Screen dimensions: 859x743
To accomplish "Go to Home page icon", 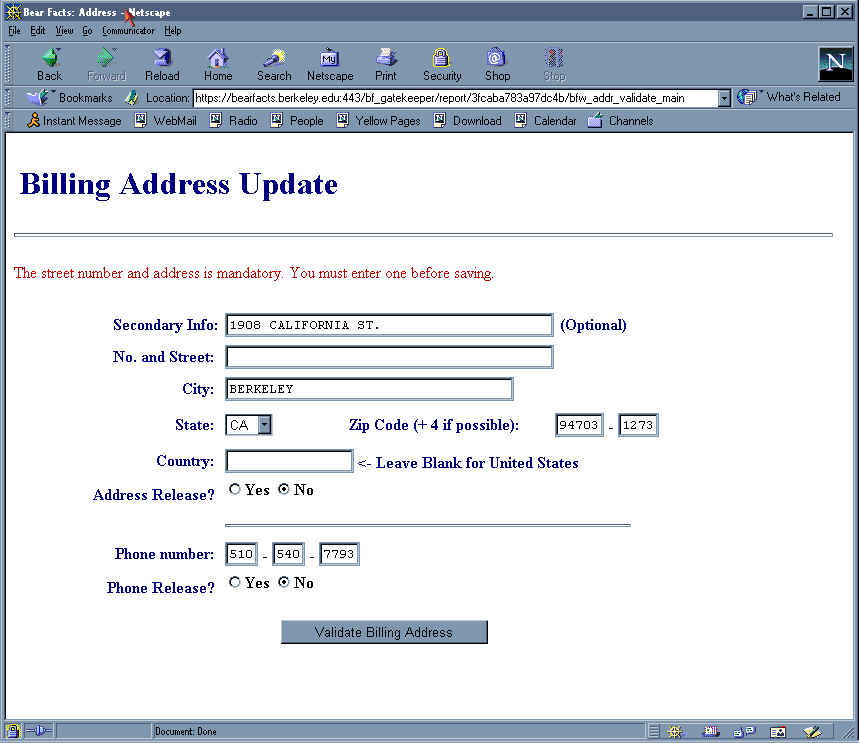I will coord(218,64).
